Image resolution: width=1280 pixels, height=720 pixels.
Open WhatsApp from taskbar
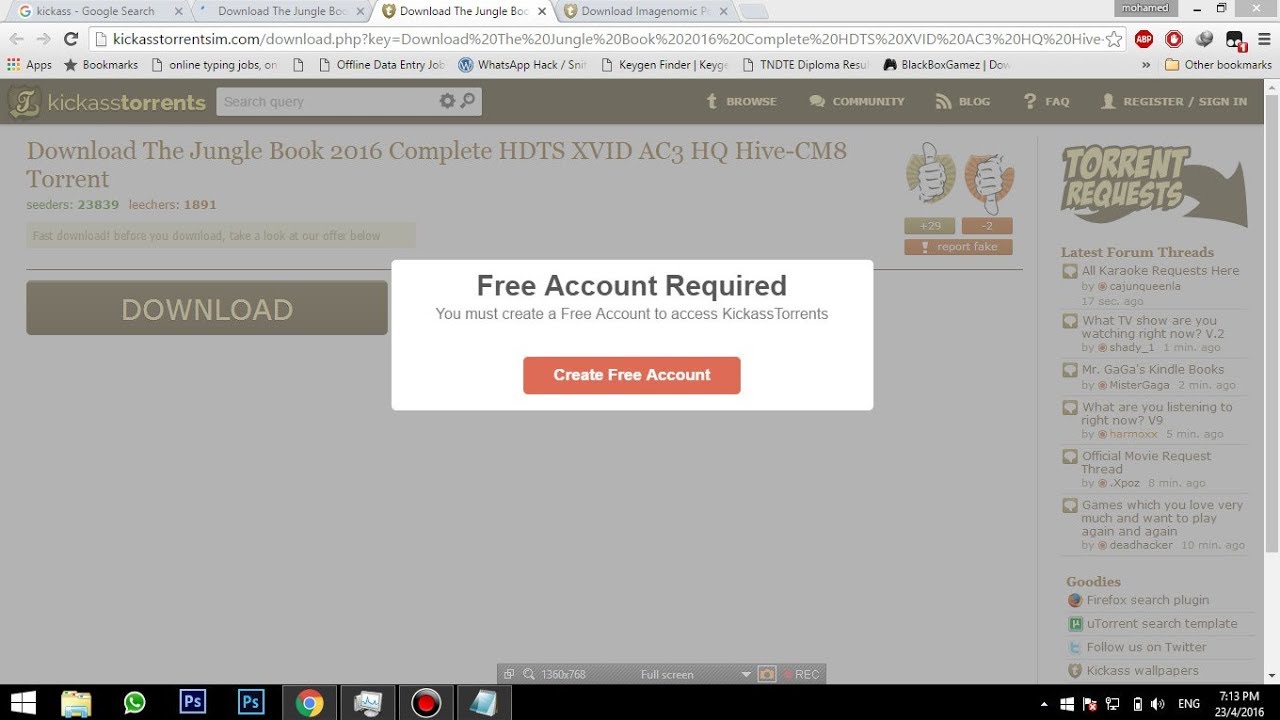(x=135, y=703)
